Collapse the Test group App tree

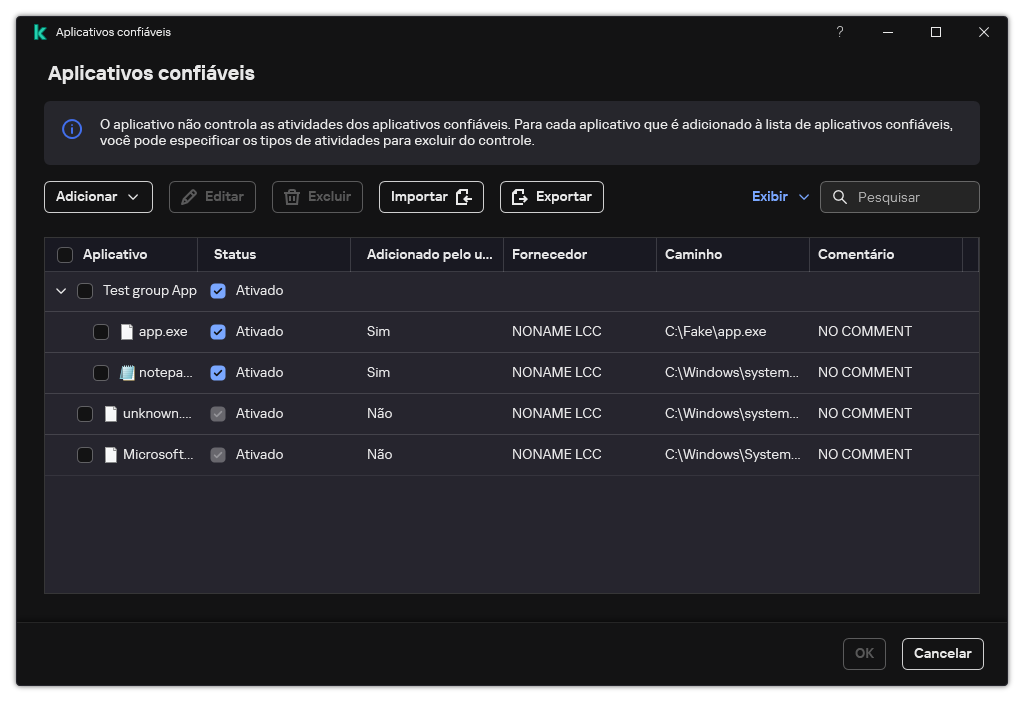click(61, 290)
